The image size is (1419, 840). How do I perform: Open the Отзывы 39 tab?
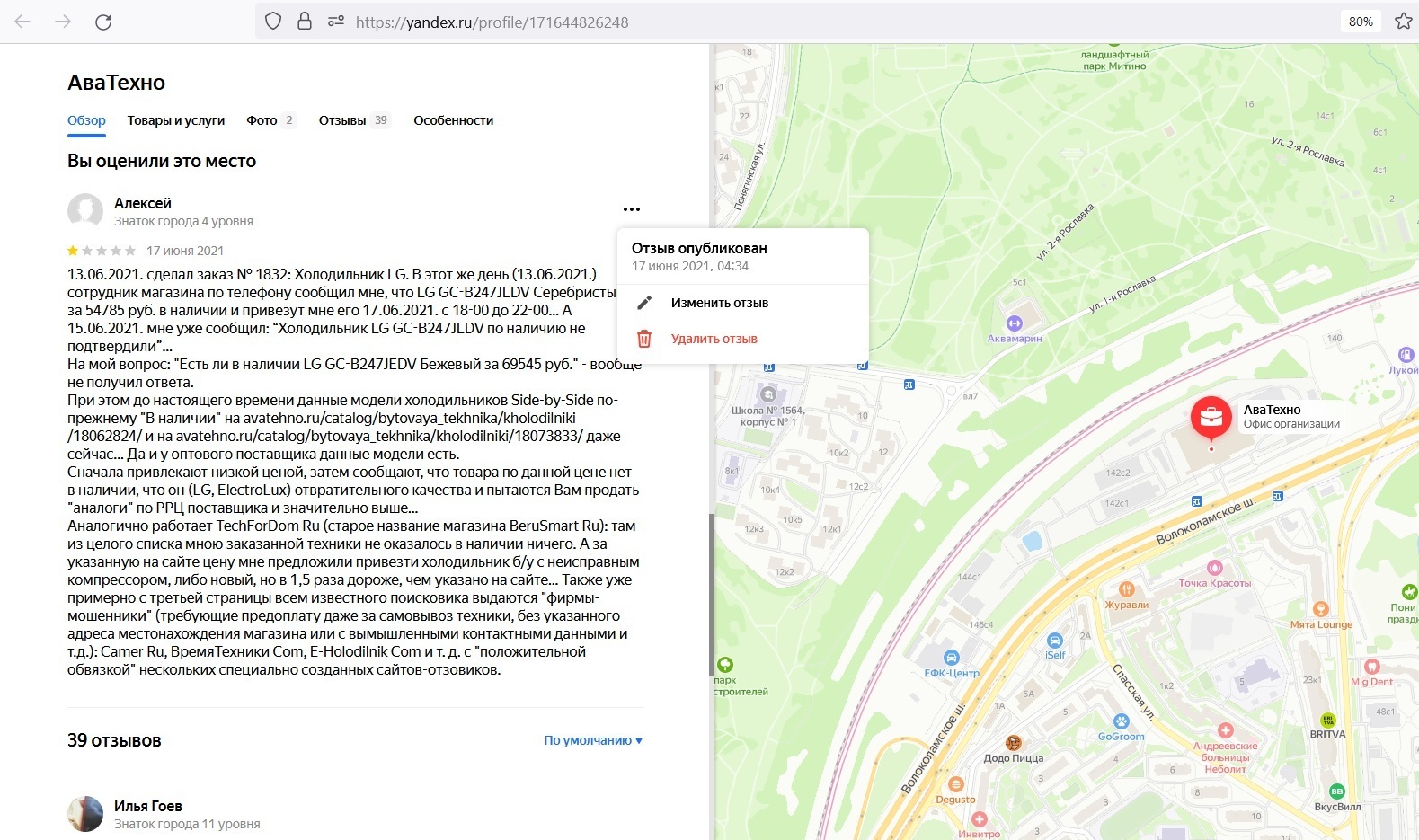coord(354,120)
